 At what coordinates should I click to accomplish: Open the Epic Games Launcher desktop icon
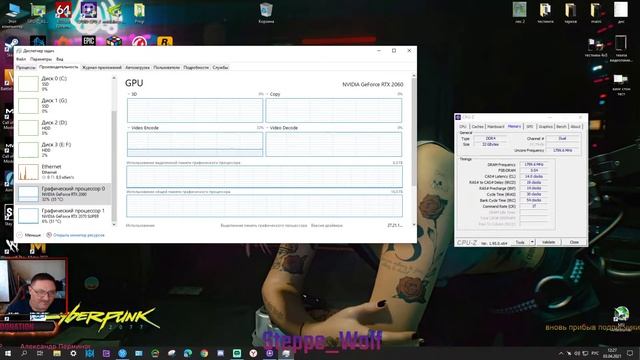pyautogui.click(x=89, y=41)
